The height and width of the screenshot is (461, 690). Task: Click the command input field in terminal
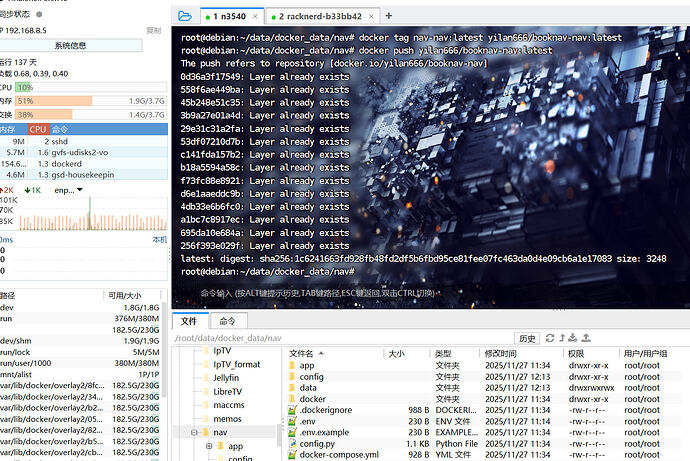pos(321,293)
